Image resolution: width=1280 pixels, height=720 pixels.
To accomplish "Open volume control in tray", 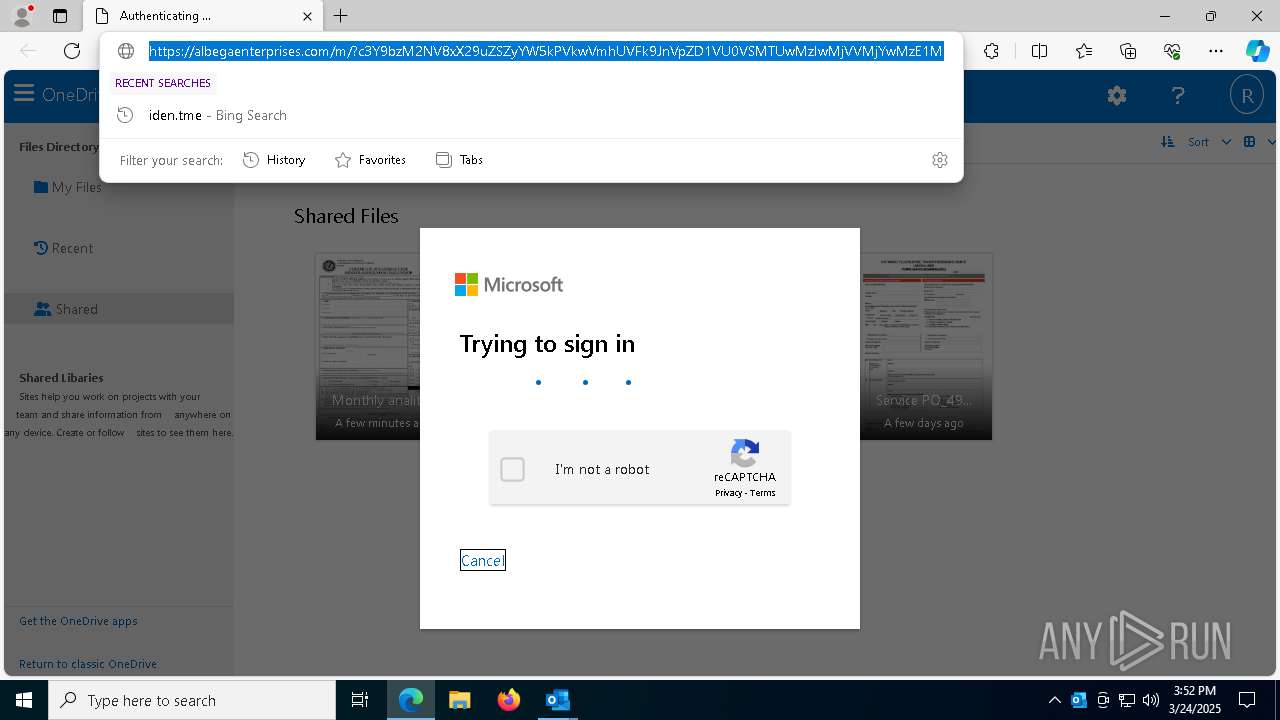I will coord(1151,700).
